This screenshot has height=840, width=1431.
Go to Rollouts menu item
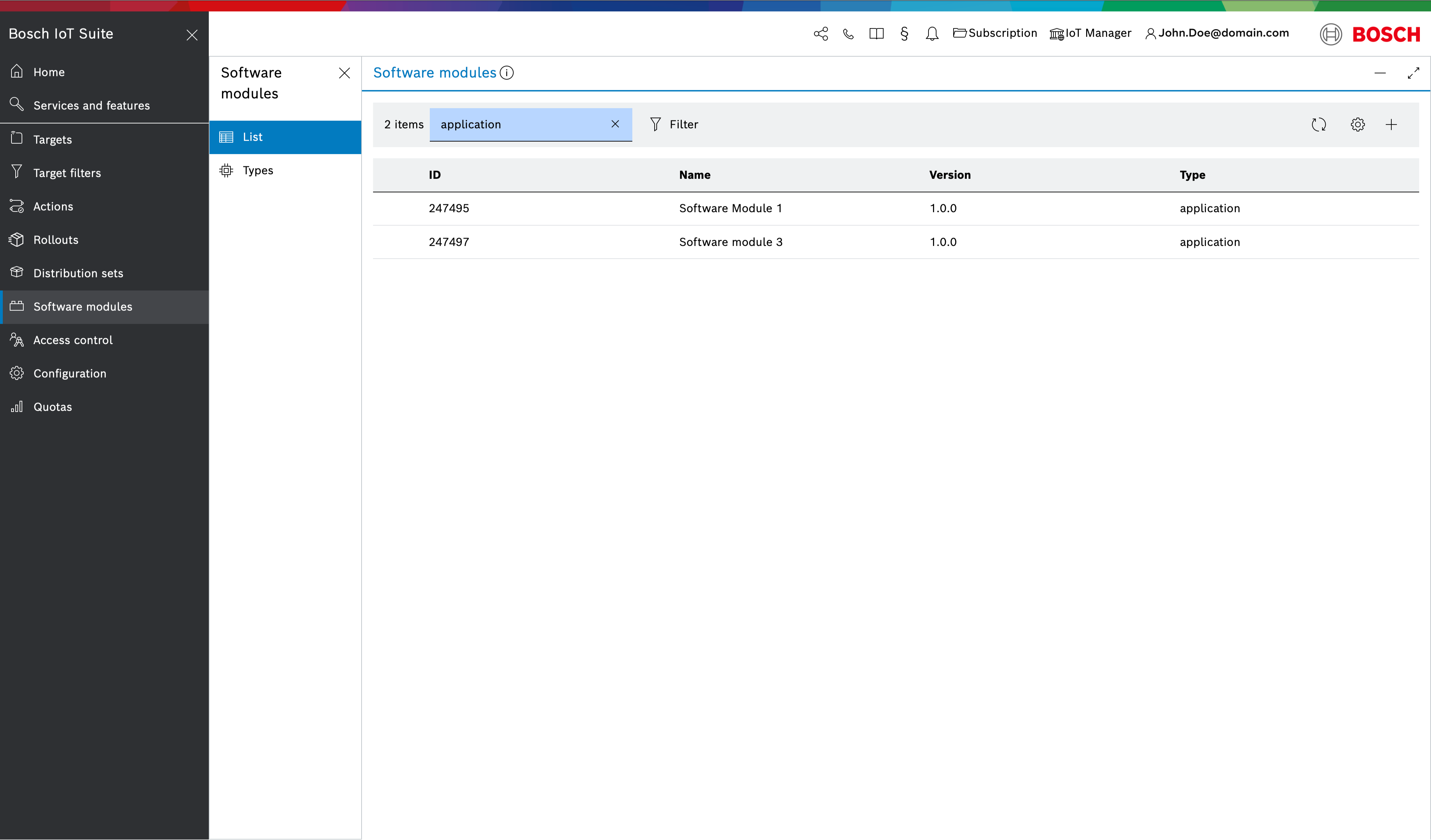(x=56, y=240)
